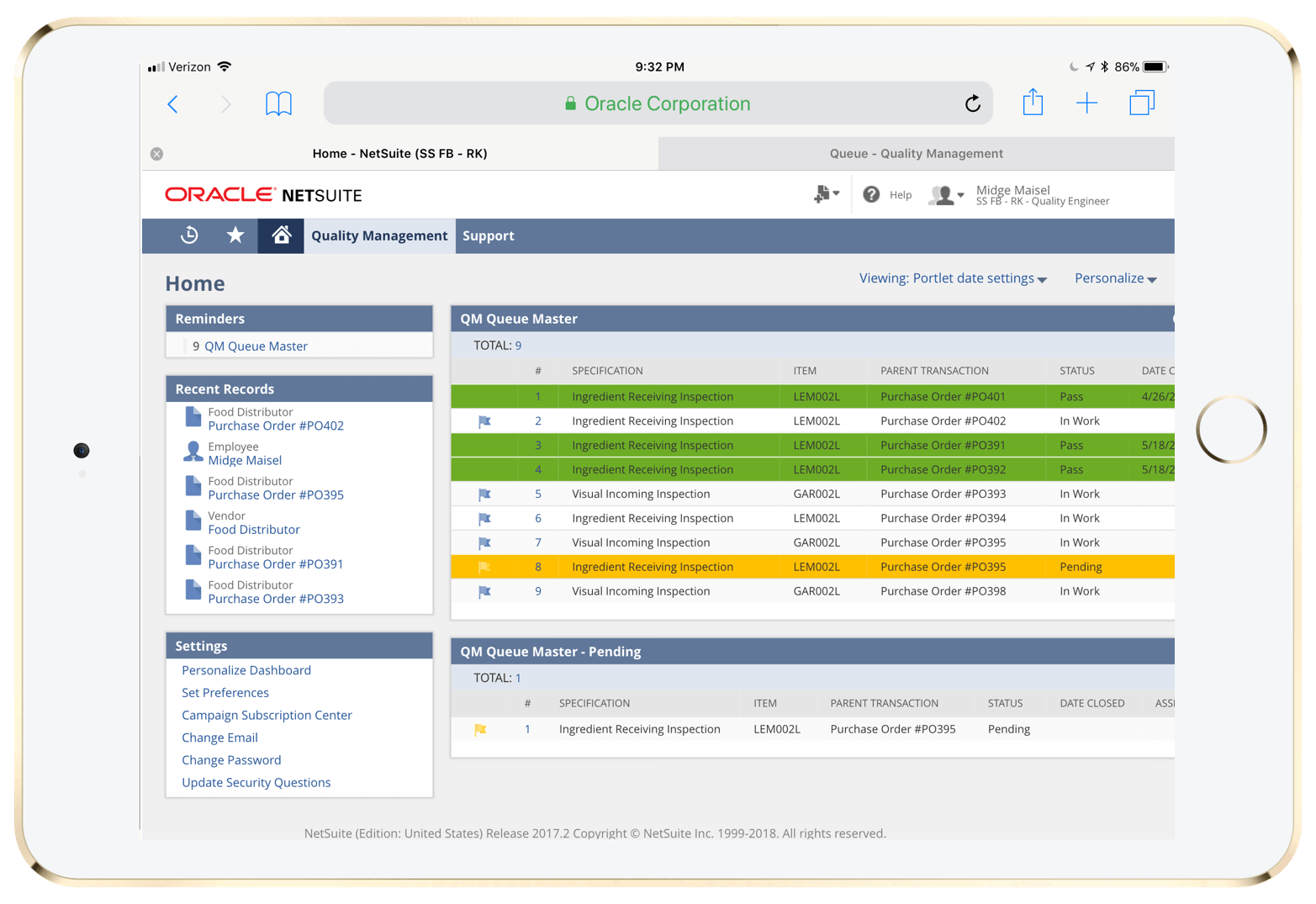Open recent Purchase Order #PO395 record
Viewport: 1316px width, 904px height.
(276, 495)
